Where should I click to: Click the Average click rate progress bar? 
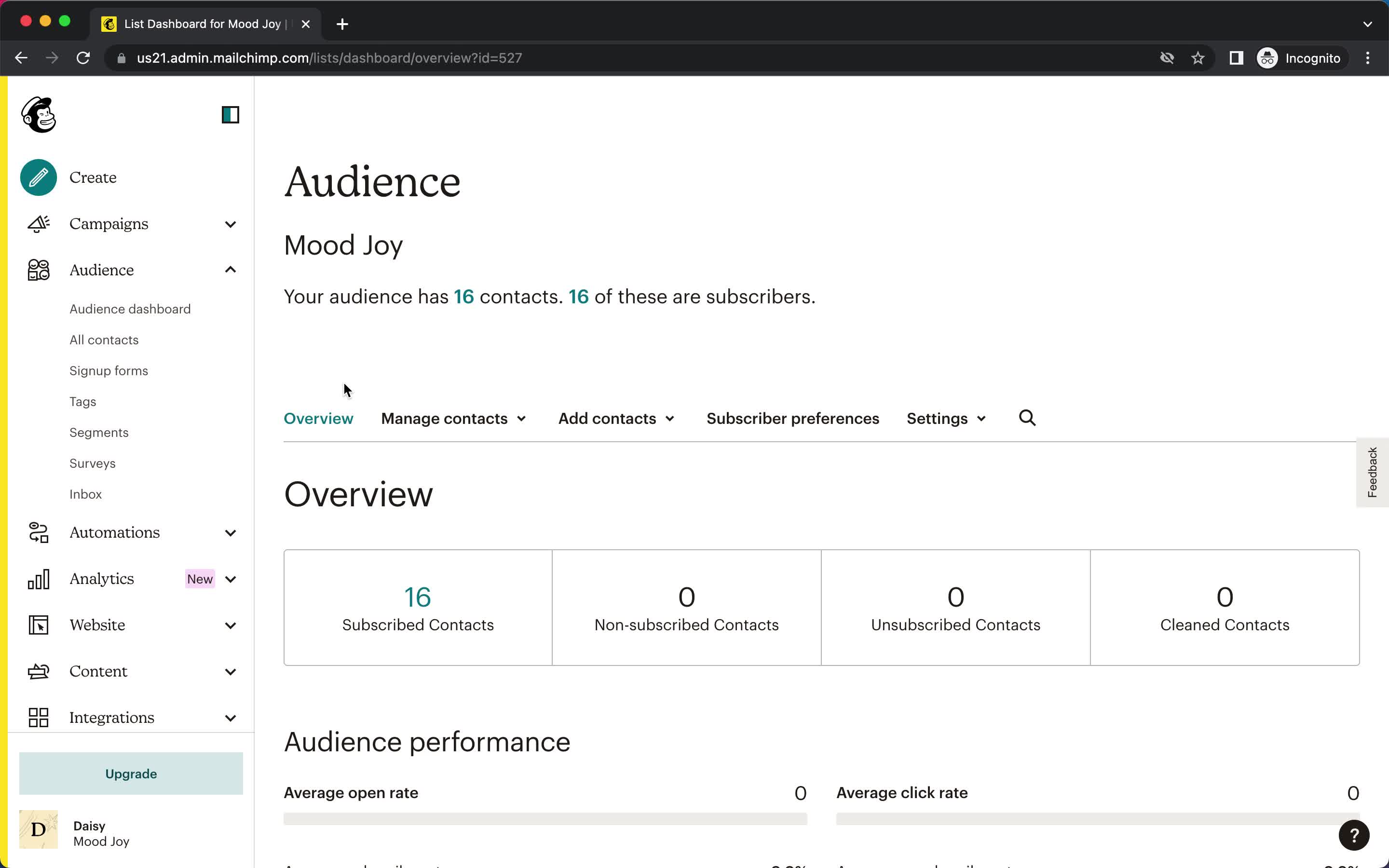1097,819
